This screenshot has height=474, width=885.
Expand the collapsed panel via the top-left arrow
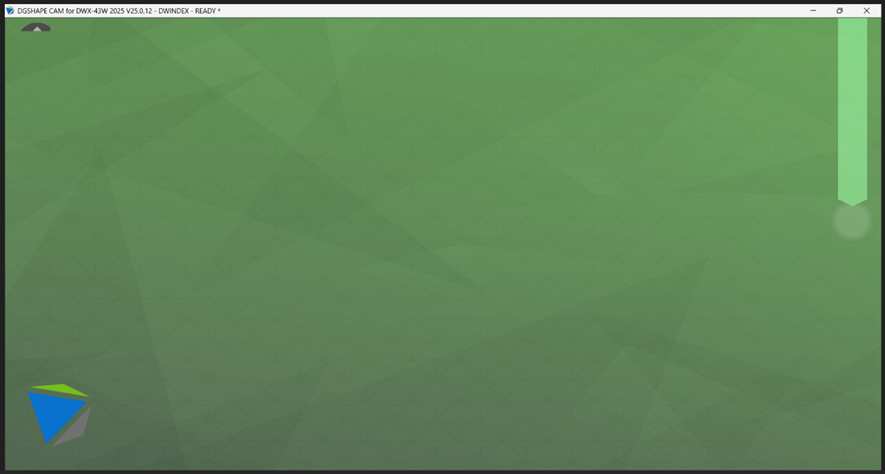point(36,27)
